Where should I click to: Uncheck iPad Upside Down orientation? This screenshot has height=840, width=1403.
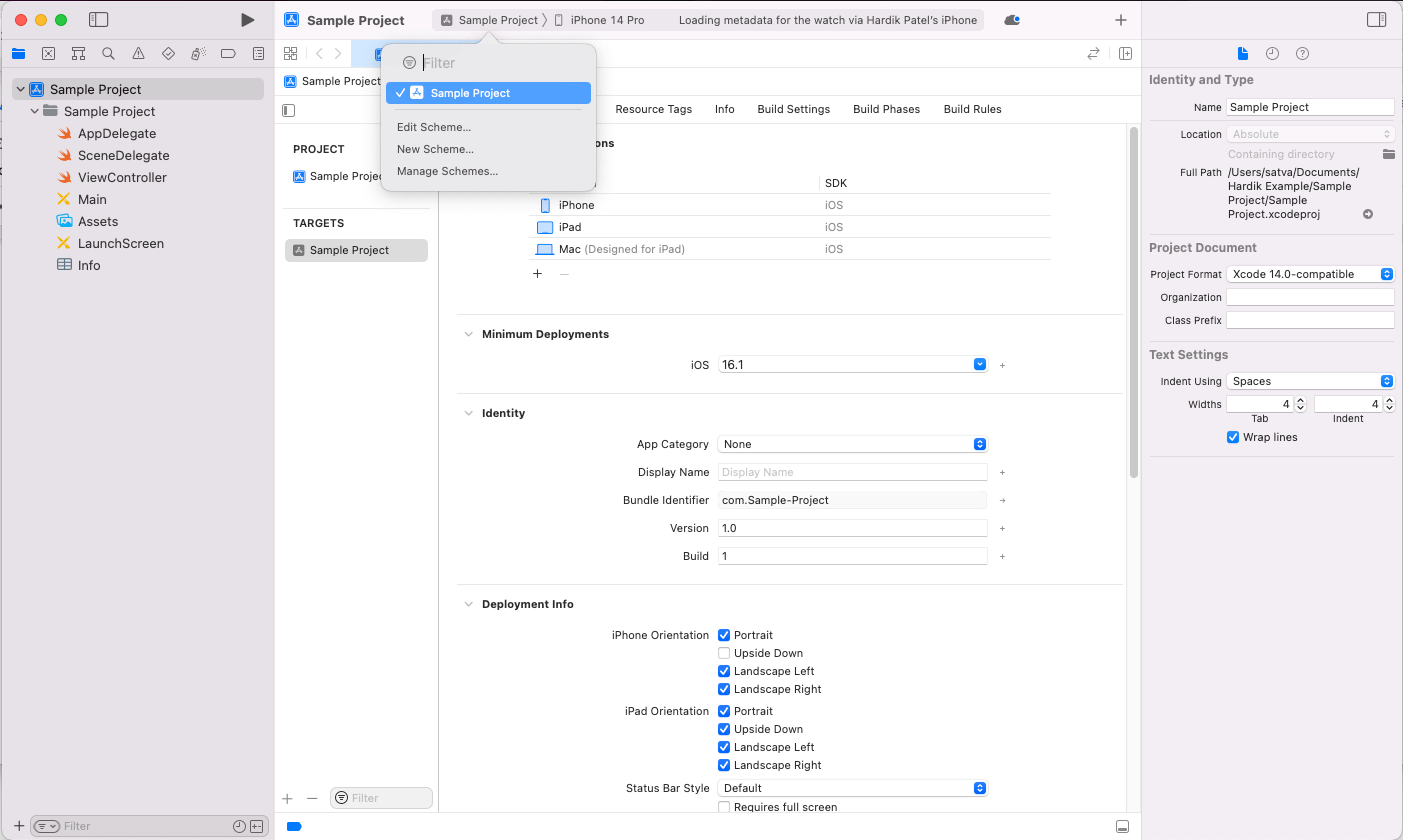pos(724,729)
